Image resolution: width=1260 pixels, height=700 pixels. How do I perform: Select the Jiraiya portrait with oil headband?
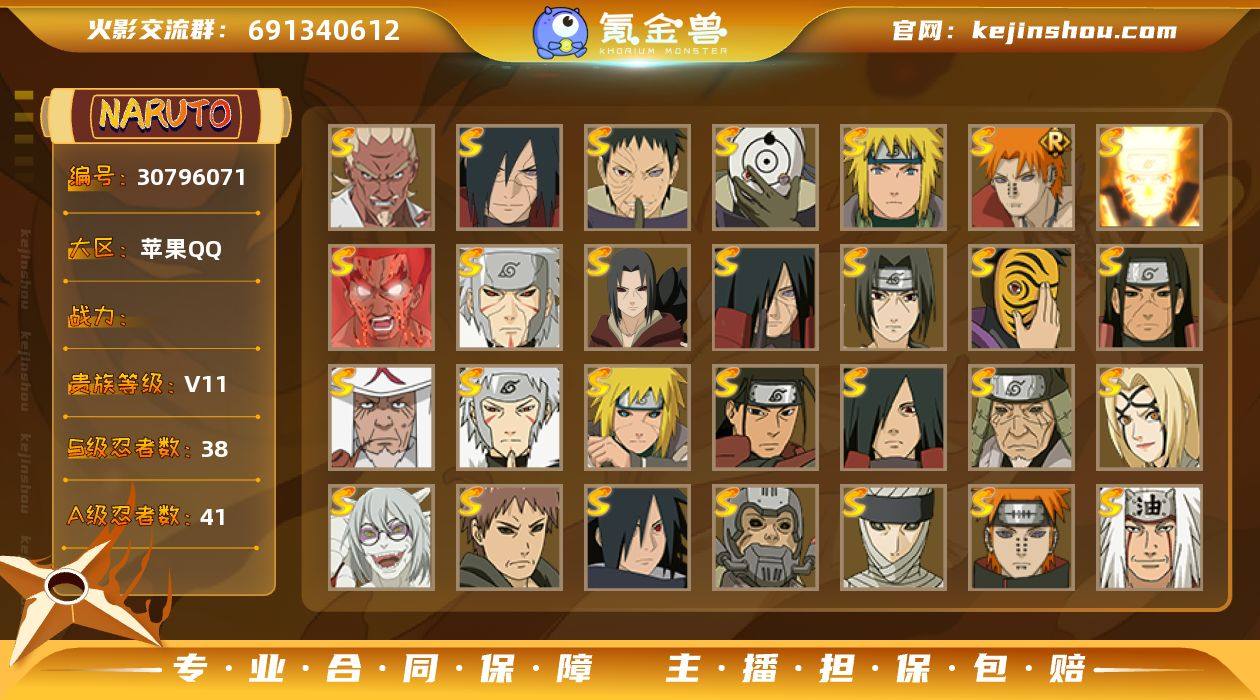click(1149, 537)
